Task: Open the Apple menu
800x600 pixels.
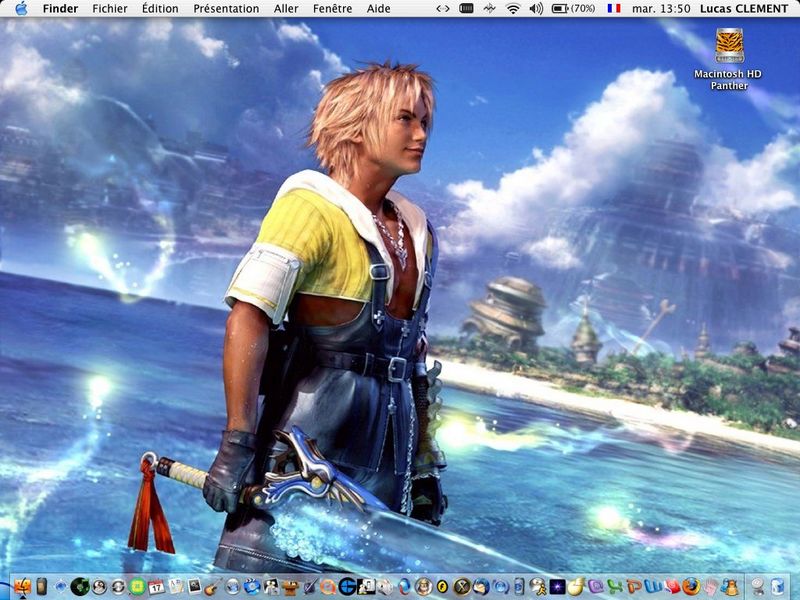Action: (x=21, y=8)
